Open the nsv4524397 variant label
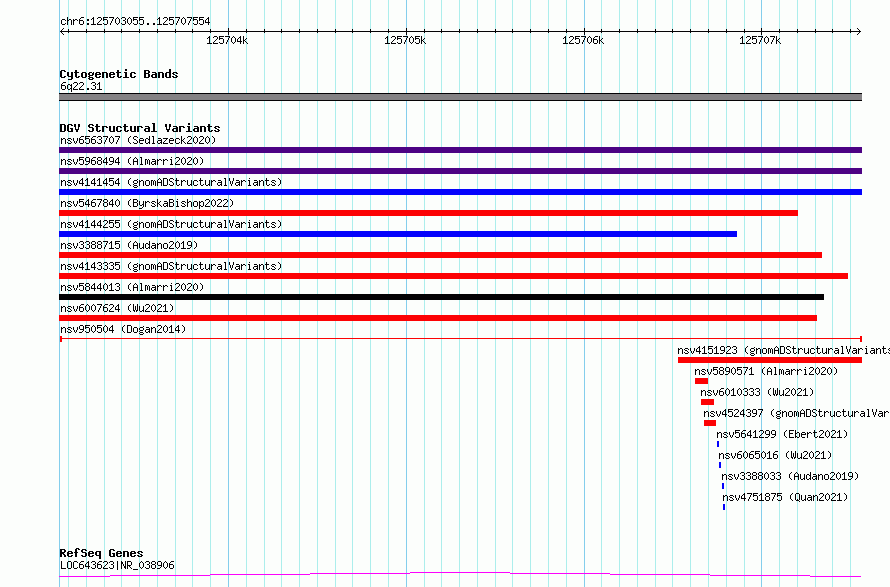Viewport: 890px width, 587px height. coord(796,413)
